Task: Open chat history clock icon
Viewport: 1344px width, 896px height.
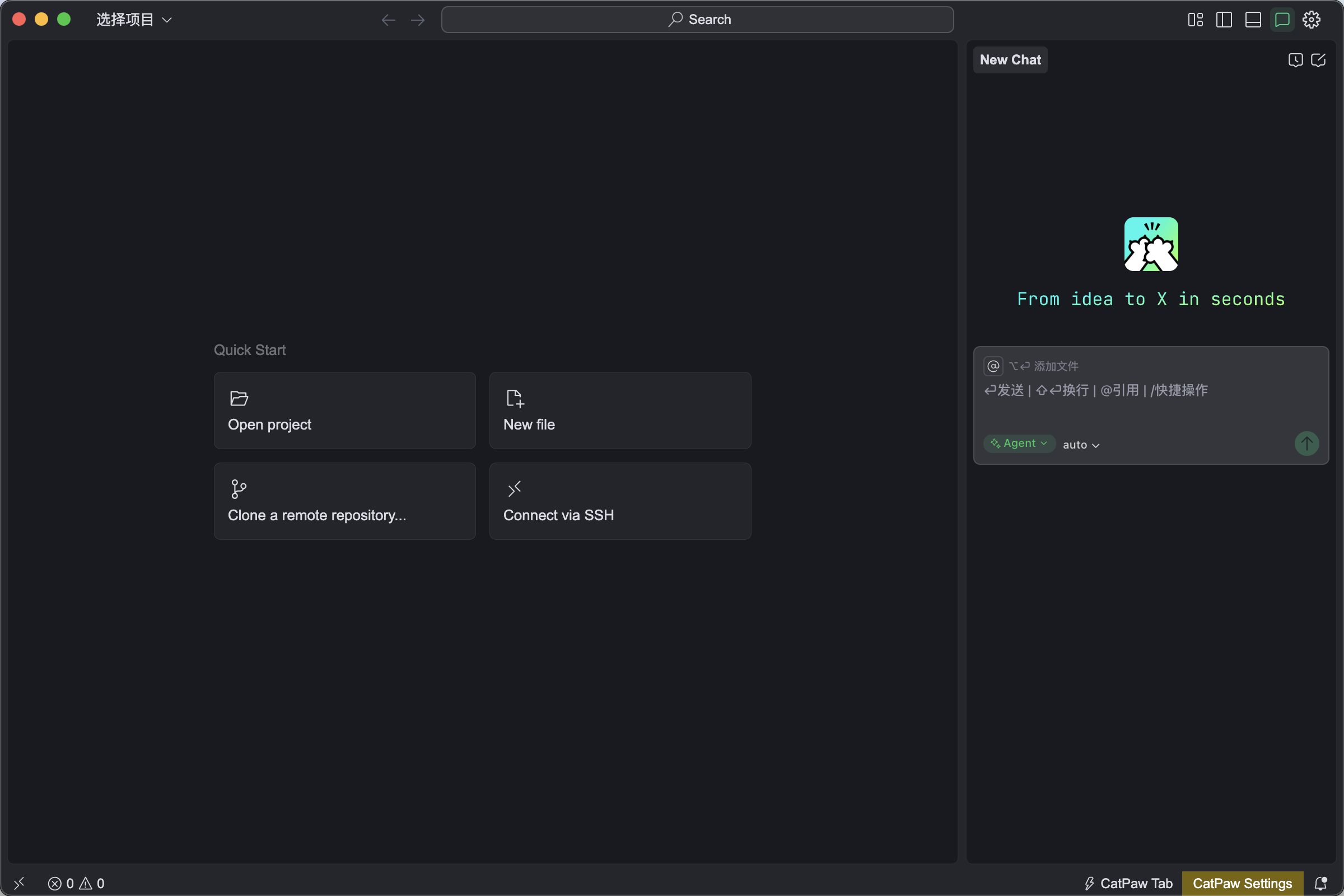Action: [1295, 60]
